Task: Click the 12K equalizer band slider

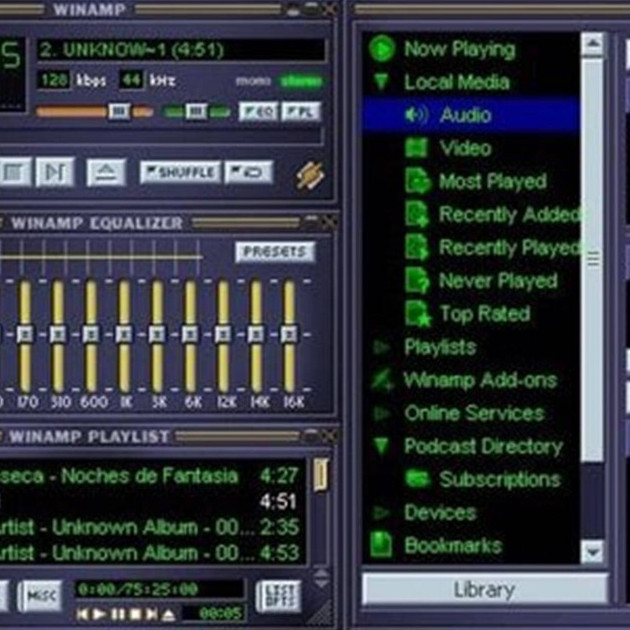Action: point(223,336)
